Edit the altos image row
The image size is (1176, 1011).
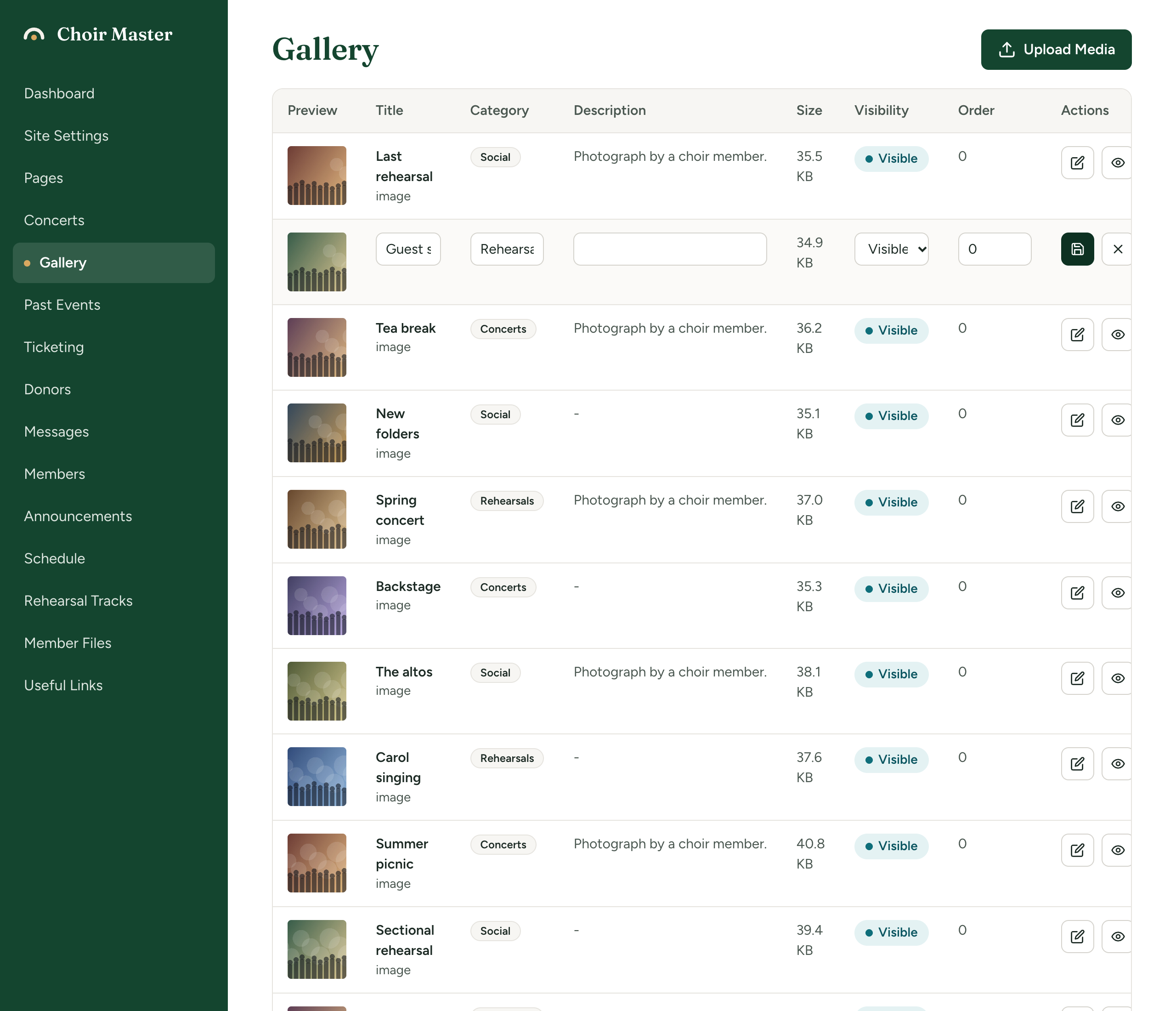(x=1077, y=678)
